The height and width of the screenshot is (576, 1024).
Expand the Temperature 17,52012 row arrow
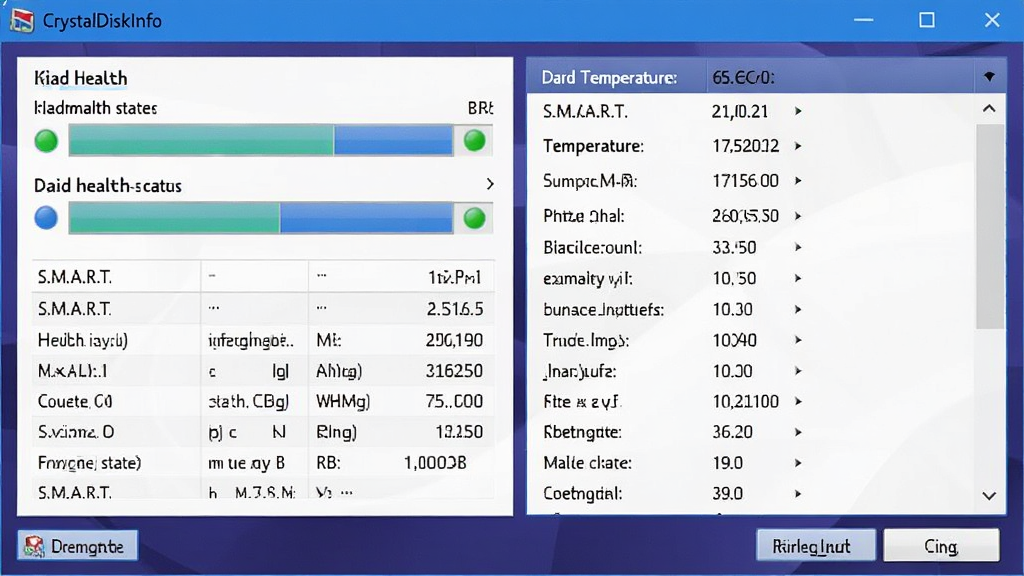(x=798, y=146)
